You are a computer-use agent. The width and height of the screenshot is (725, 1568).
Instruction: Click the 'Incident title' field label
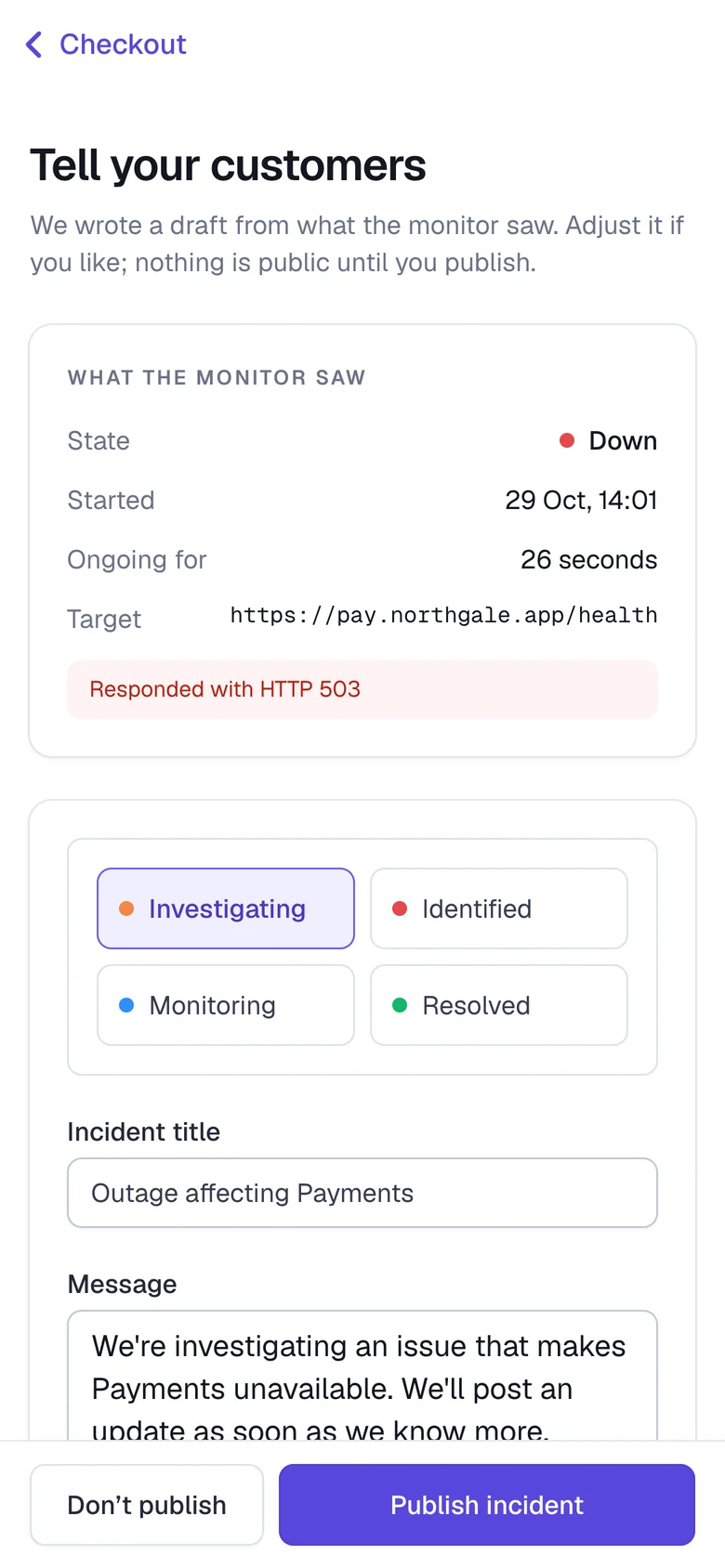(x=144, y=1131)
